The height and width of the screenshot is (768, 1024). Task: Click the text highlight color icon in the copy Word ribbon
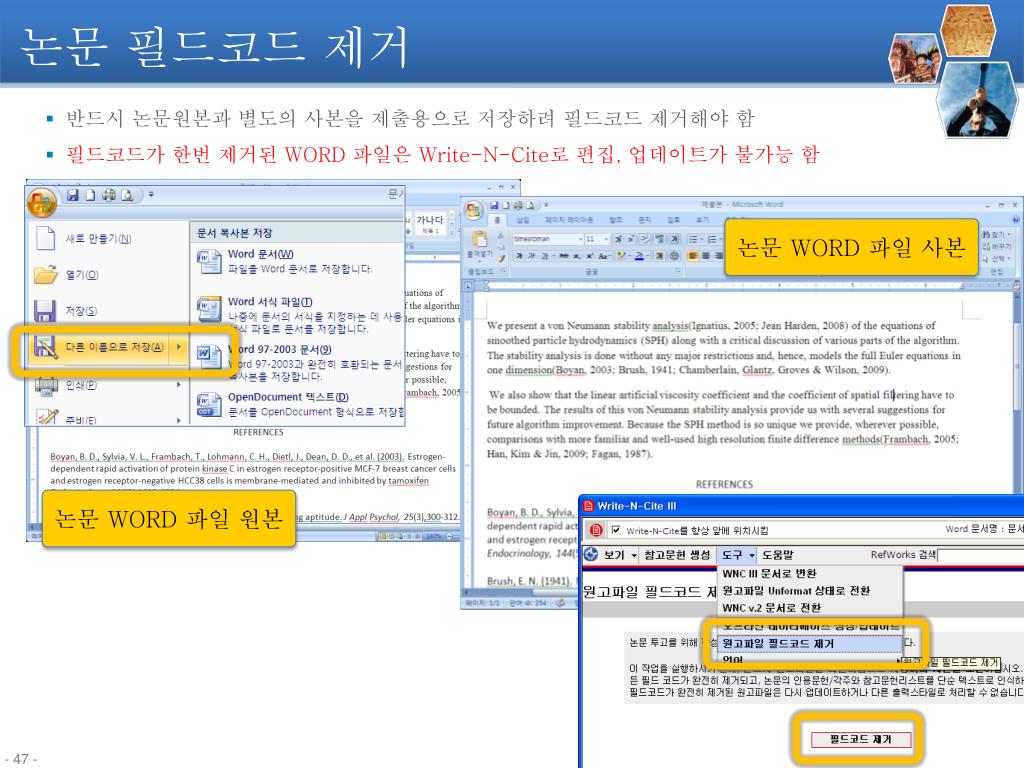[x=622, y=256]
